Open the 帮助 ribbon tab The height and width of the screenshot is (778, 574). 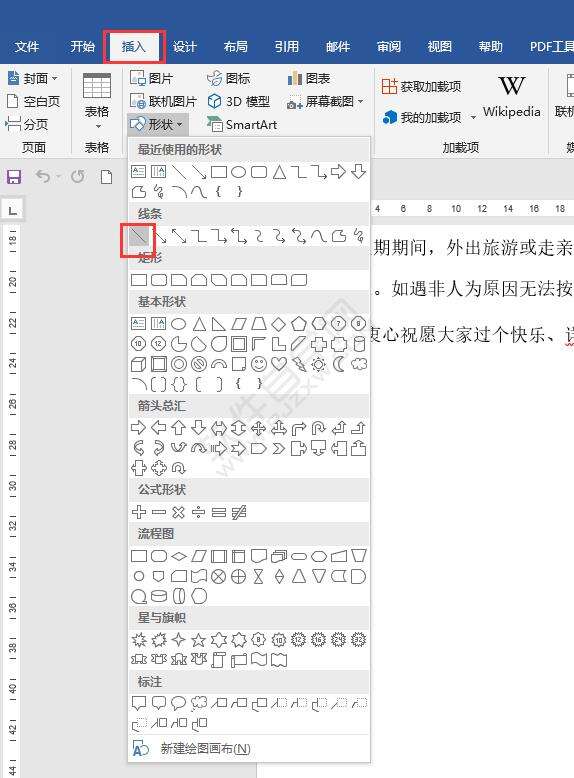pos(491,47)
